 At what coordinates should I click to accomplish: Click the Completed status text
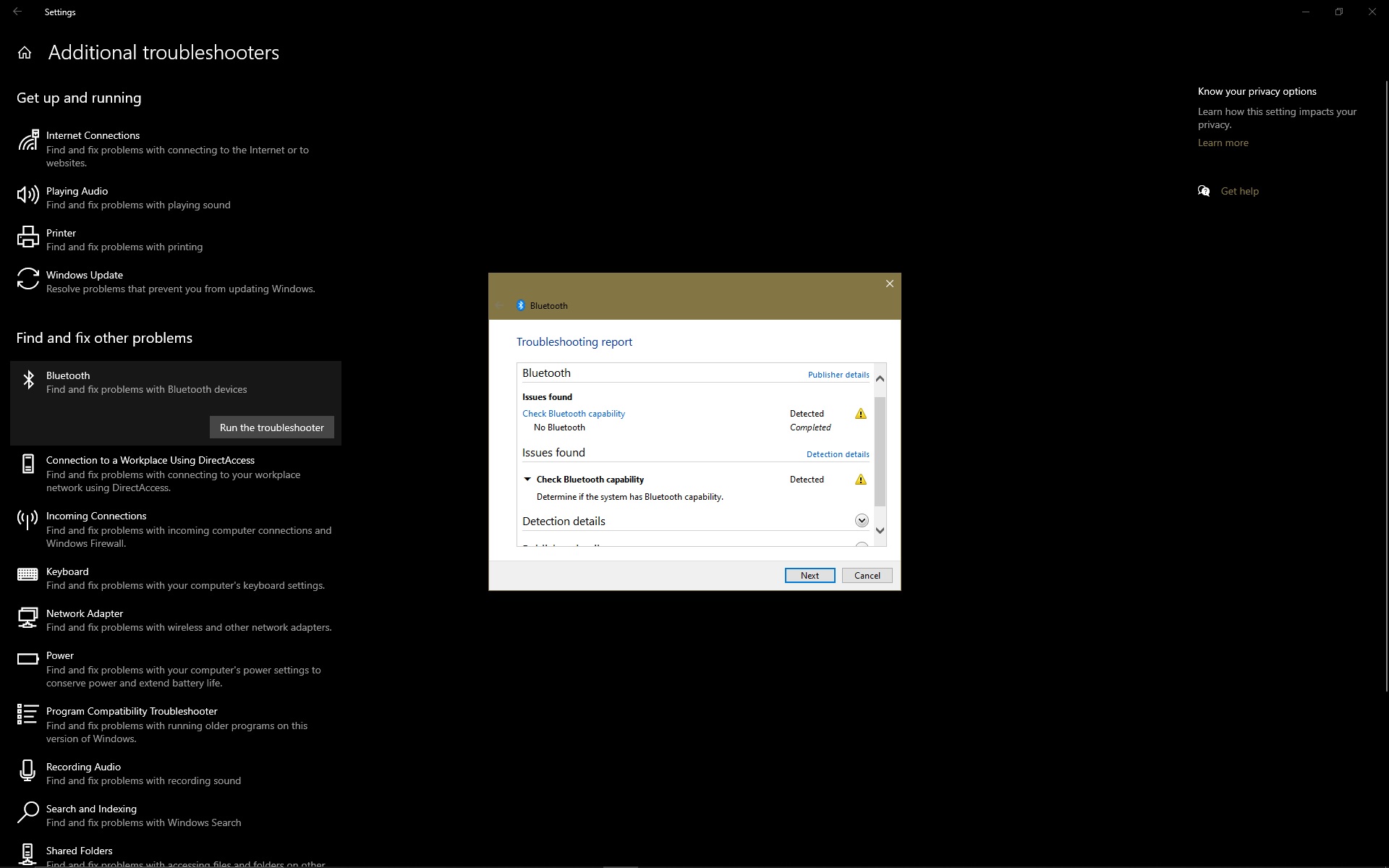(x=810, y=427)
